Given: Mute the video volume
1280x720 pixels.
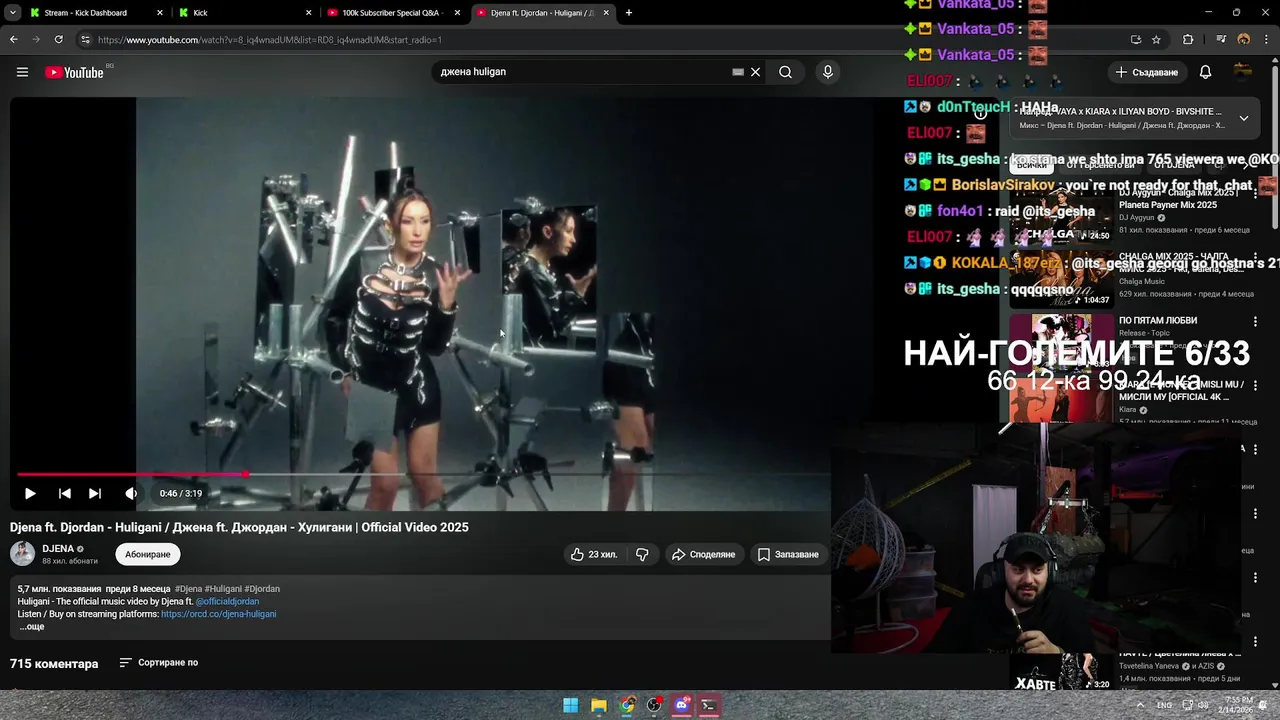Looking at the screenshot, I should pyautogui.click(x=131, y=493).
